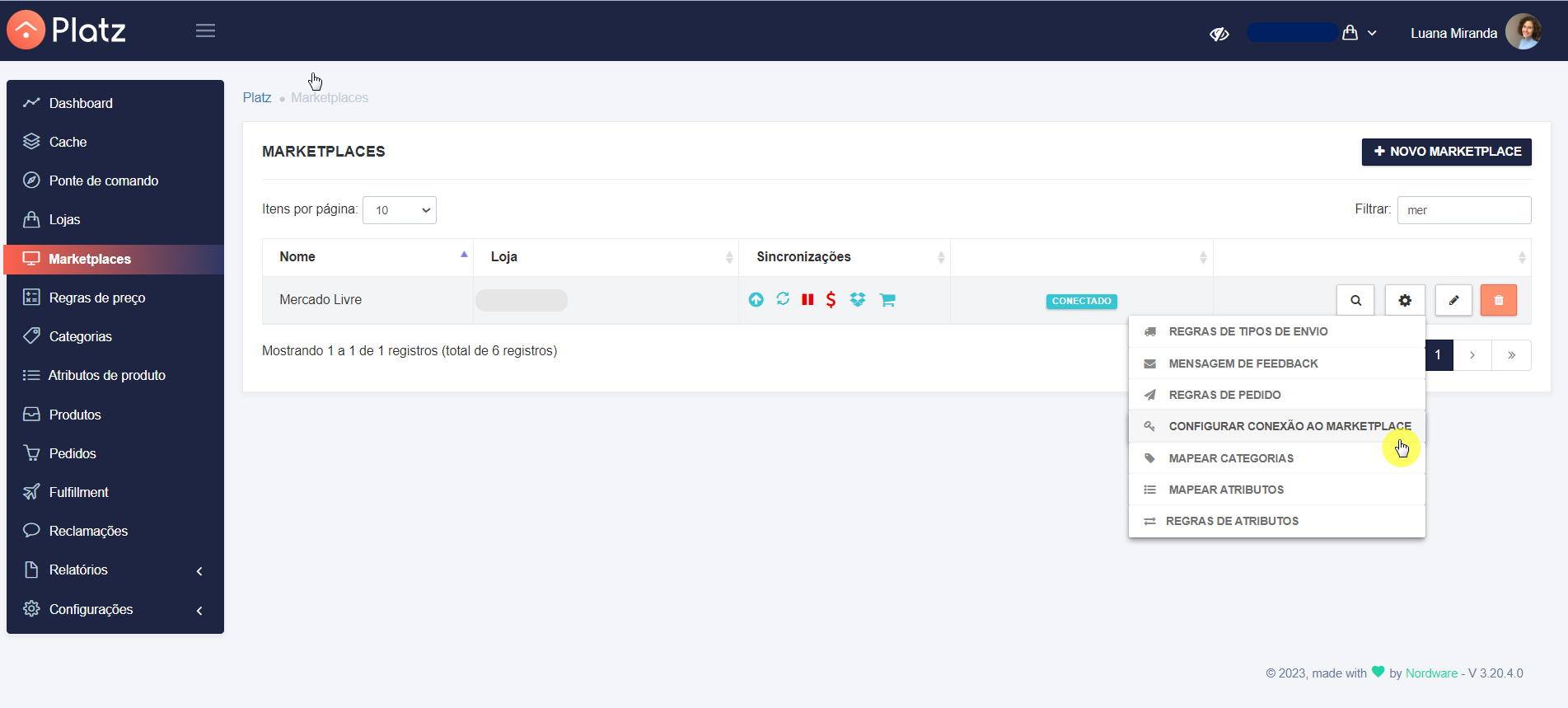Jump to last page double arrow
The image size is (1568, 708).
[1511, 355]
